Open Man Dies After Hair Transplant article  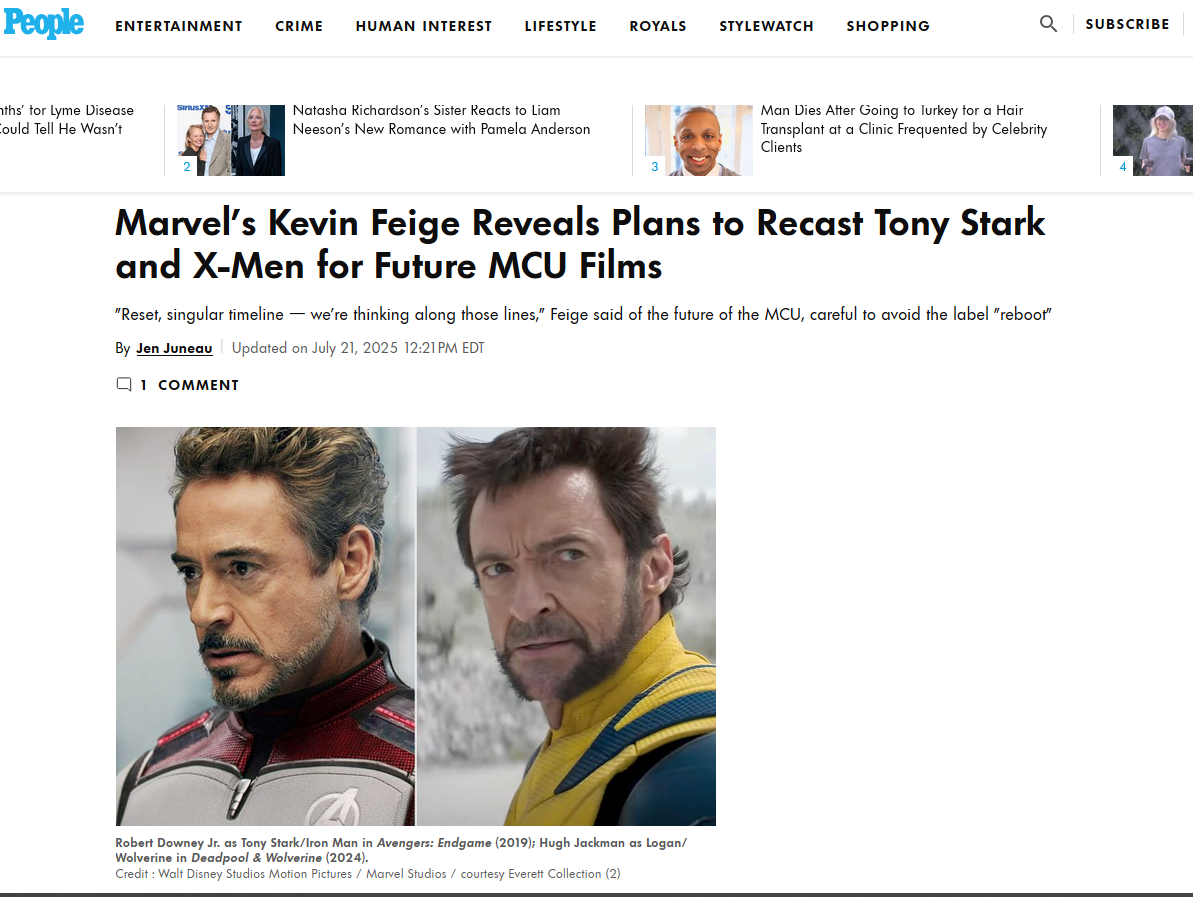coord(904,129)
